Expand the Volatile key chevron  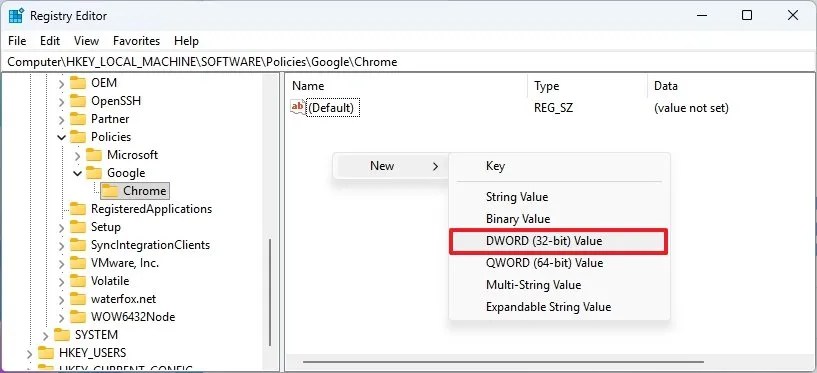(x=61, y=282)
